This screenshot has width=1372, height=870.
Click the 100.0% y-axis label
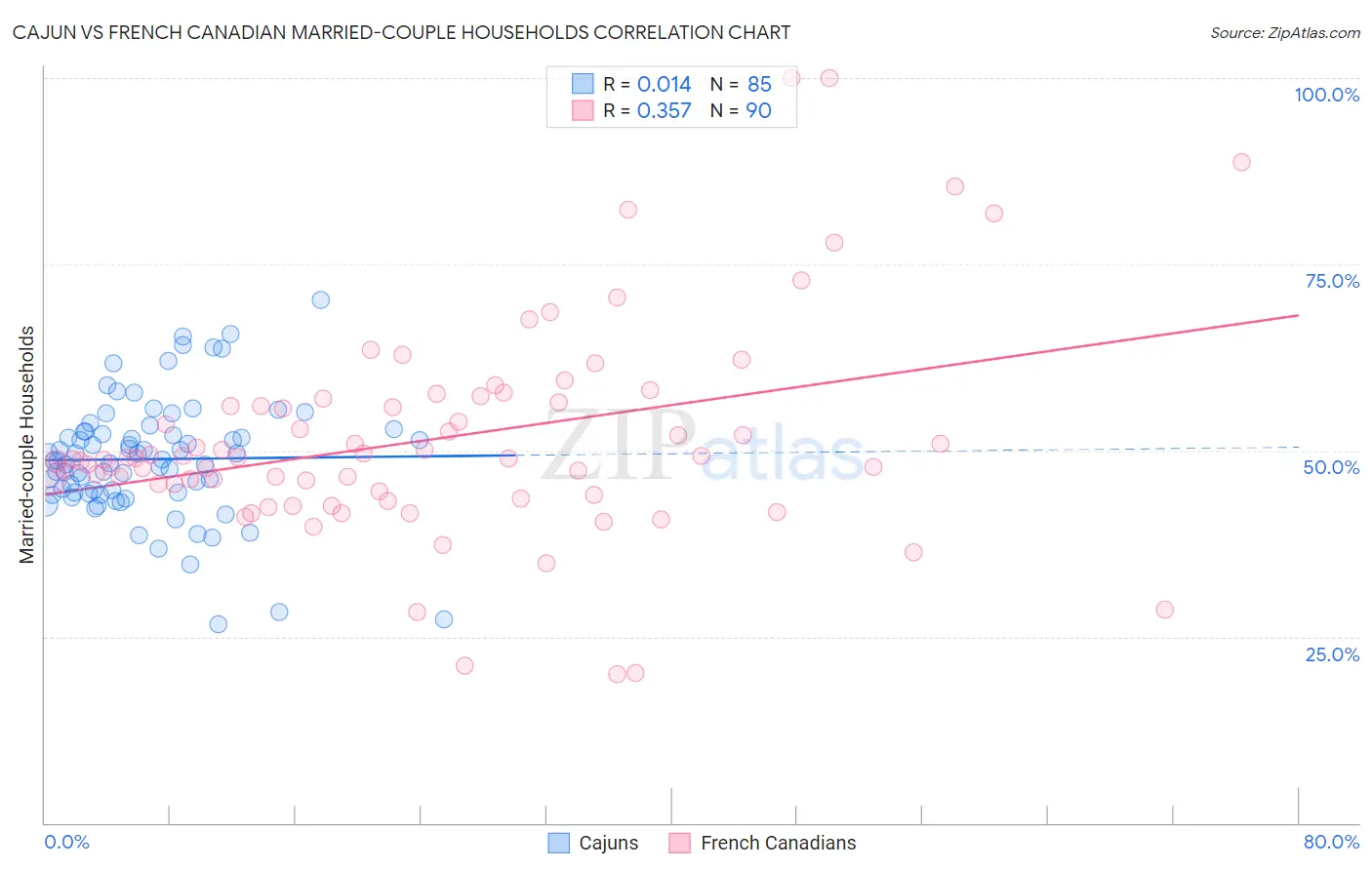(x=1327, y=95)
